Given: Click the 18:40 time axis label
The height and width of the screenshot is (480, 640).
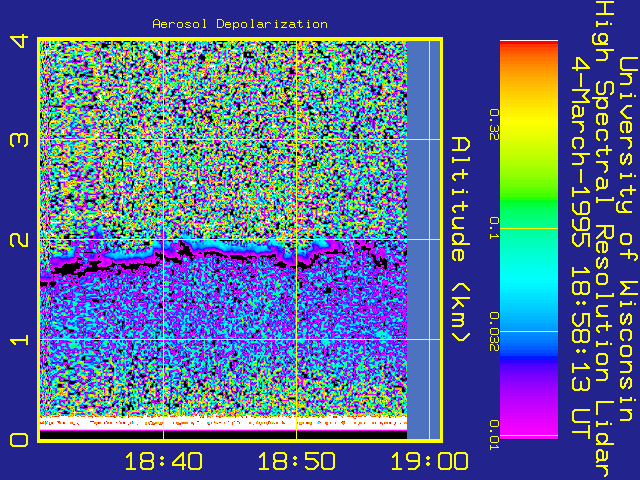Looking at the screenshot, I should click(163, 462).
